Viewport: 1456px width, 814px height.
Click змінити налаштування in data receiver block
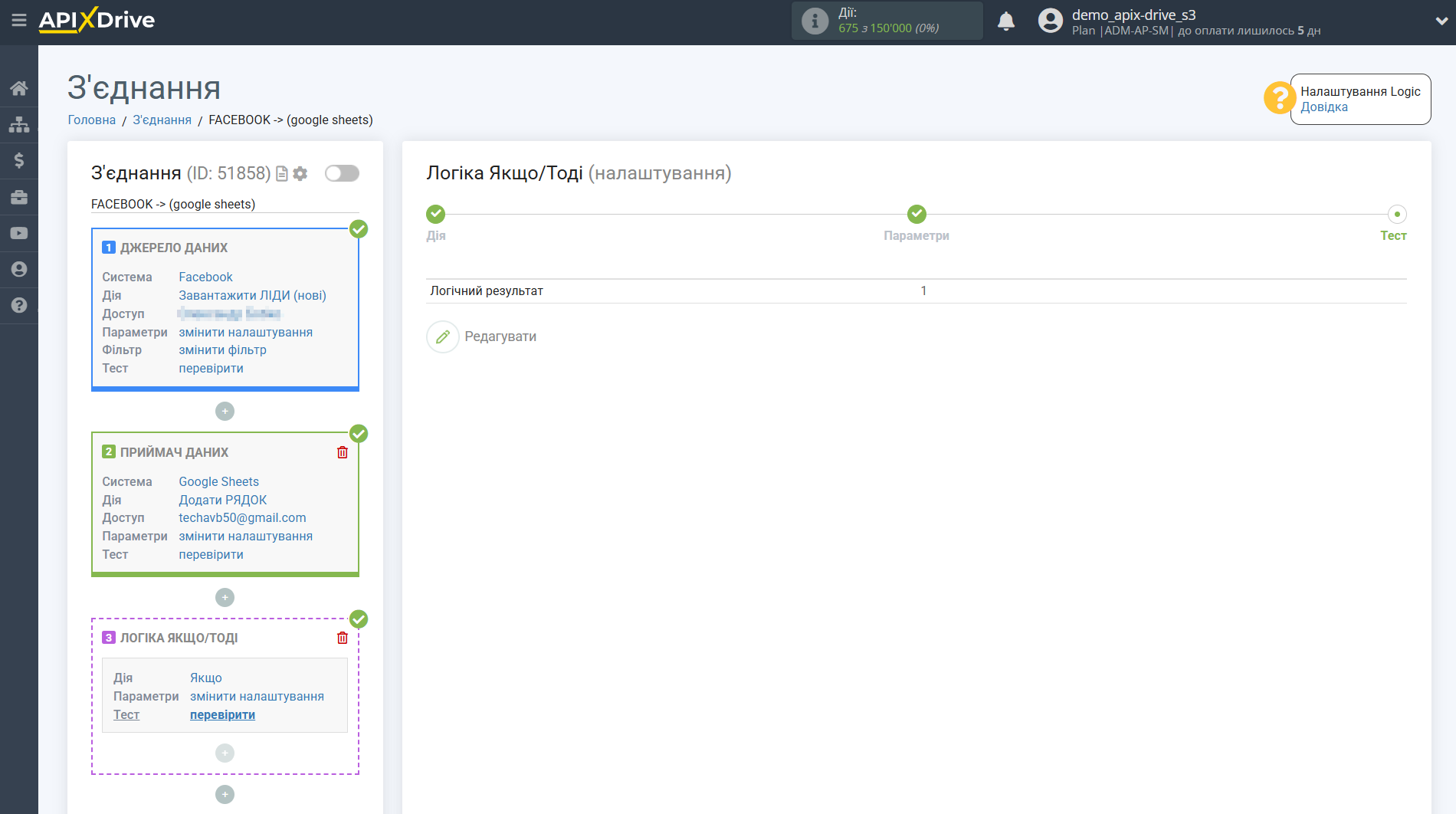tap(245, 537)
